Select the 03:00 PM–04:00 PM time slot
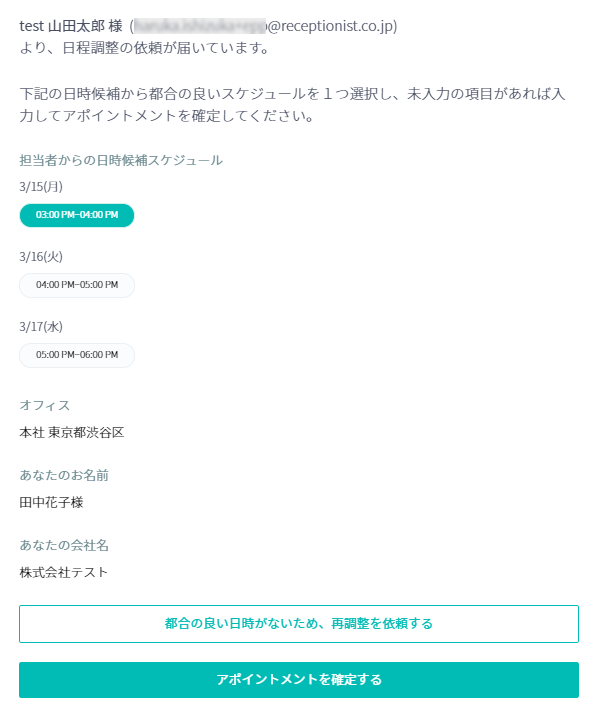This screenshot has height=718, width=596. tap(77, 215)
